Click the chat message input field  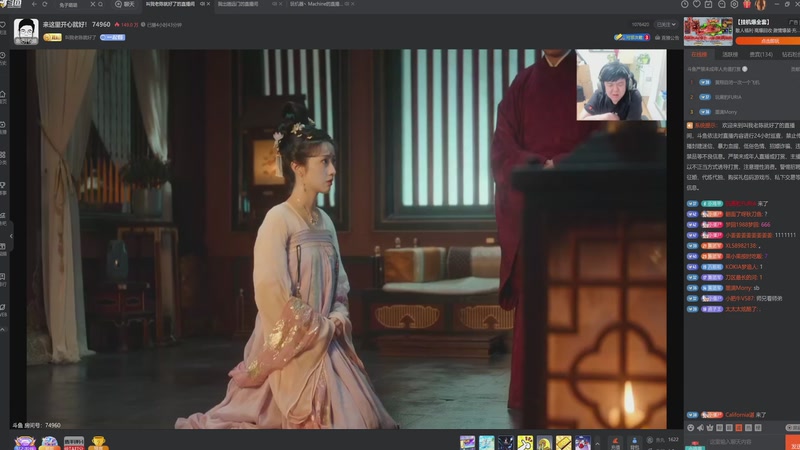pos(745,442)
